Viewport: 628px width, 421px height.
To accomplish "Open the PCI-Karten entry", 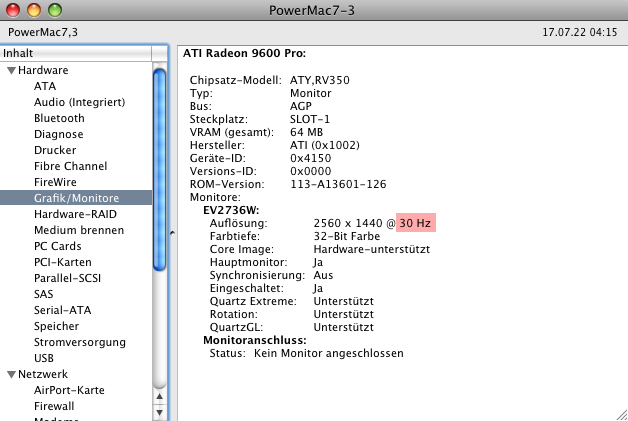I will click(x=62, y=262).
